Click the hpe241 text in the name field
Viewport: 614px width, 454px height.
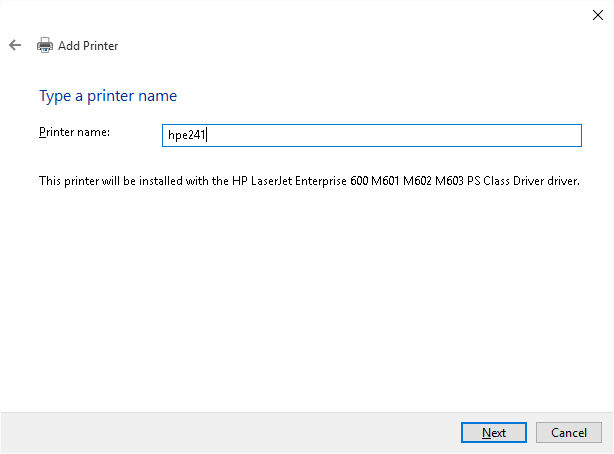coord(186,136)
